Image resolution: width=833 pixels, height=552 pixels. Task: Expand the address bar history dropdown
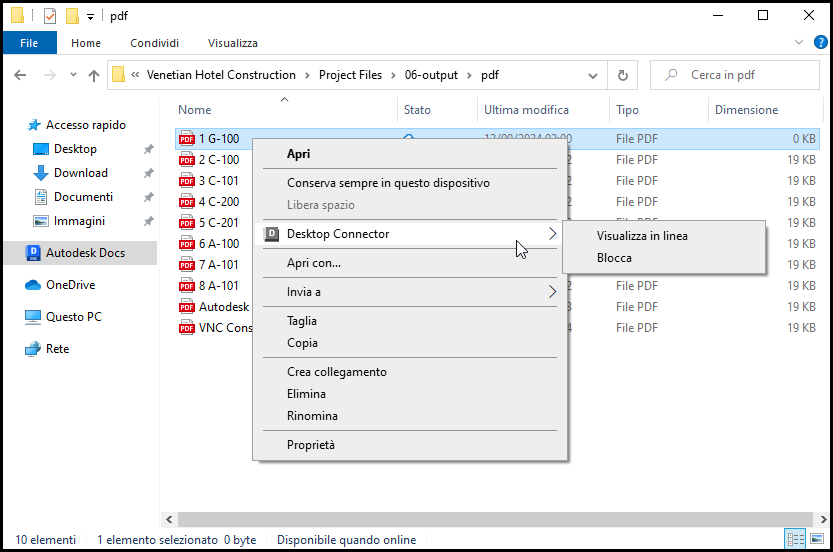[593, 75]
